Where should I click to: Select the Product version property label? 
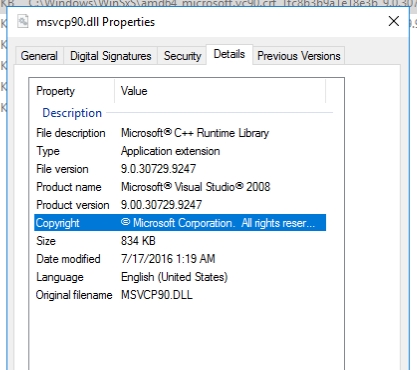coord(73,205)
